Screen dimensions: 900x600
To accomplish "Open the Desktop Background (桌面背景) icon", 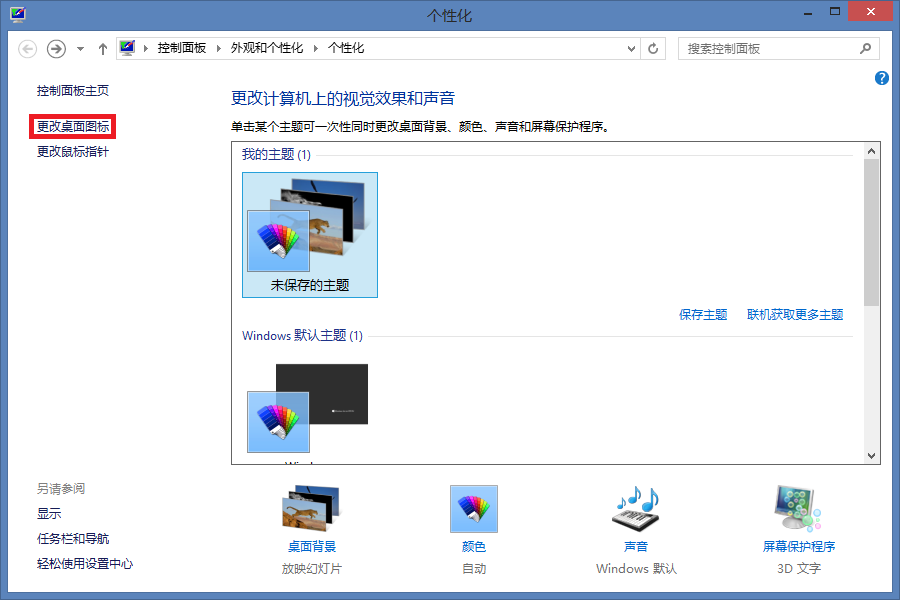I will pos(311,508).
